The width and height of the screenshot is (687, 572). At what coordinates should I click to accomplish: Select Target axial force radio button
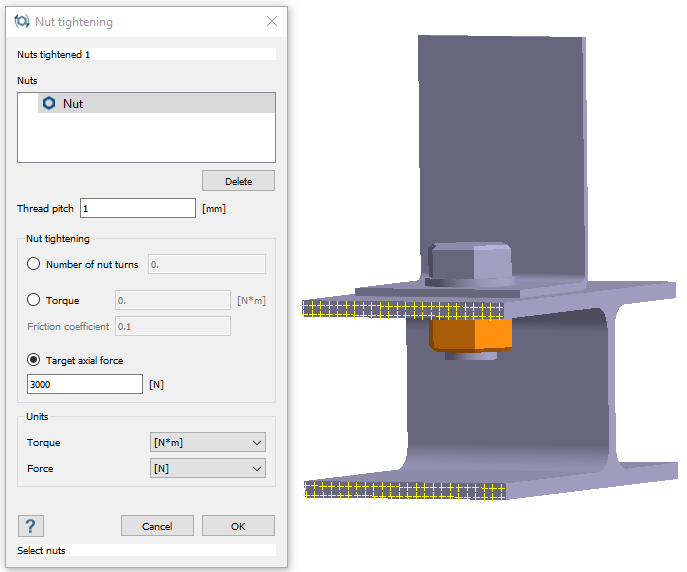[x=33, y=360]
